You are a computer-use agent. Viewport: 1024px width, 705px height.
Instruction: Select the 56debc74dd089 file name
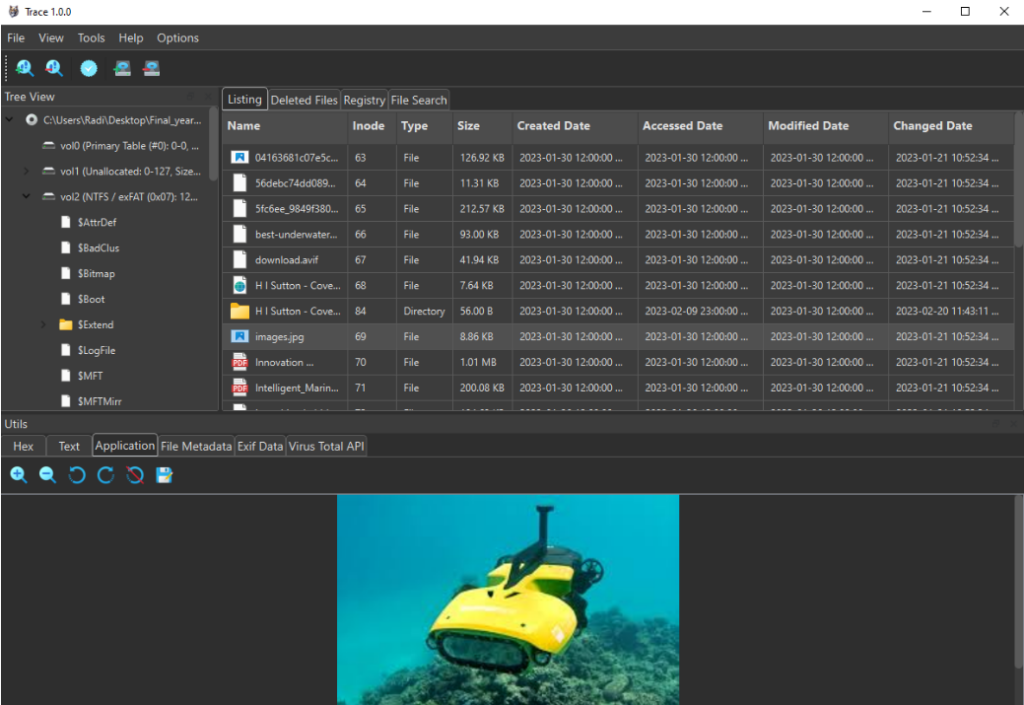click(295, 183)
